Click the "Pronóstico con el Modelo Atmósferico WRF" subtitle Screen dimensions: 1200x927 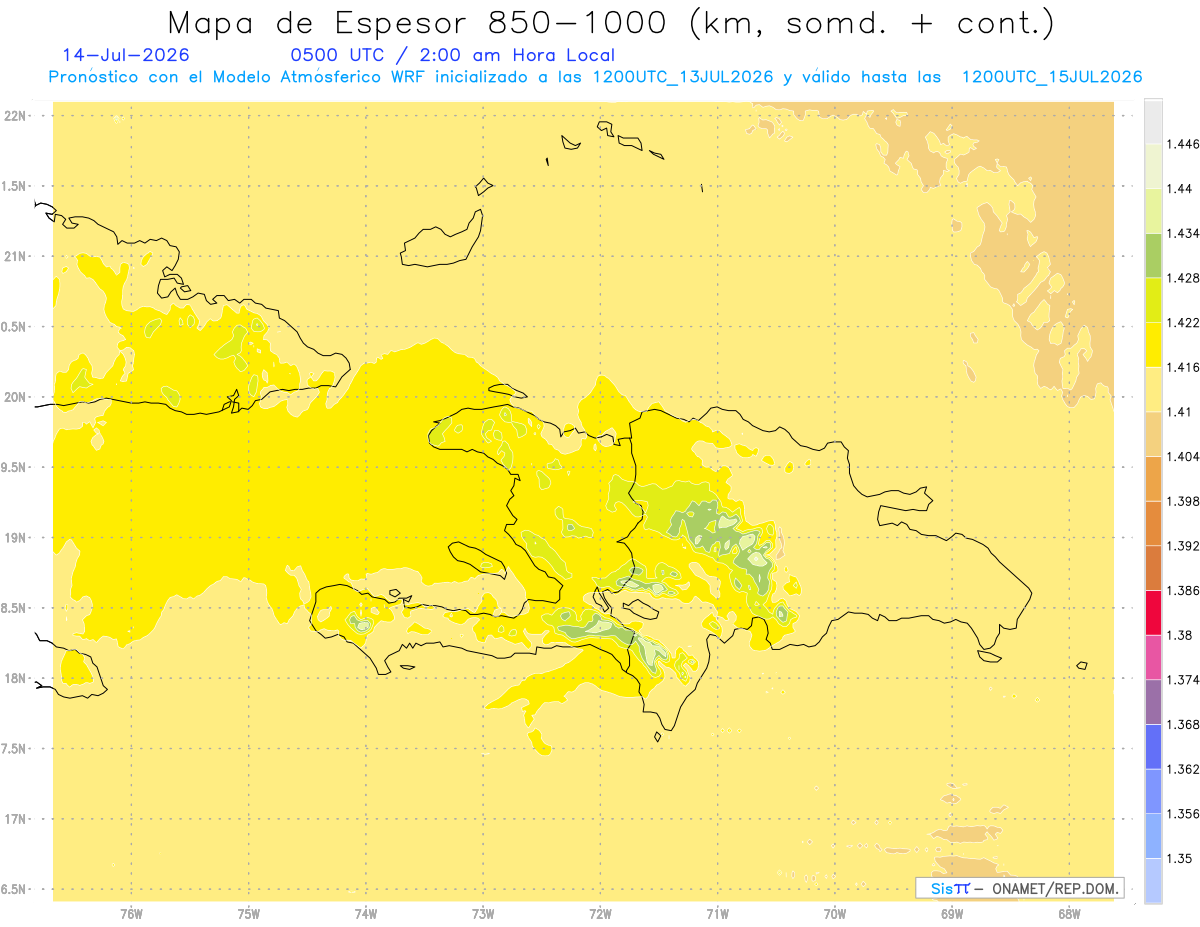pyautogui.click(x=229, y=77)
